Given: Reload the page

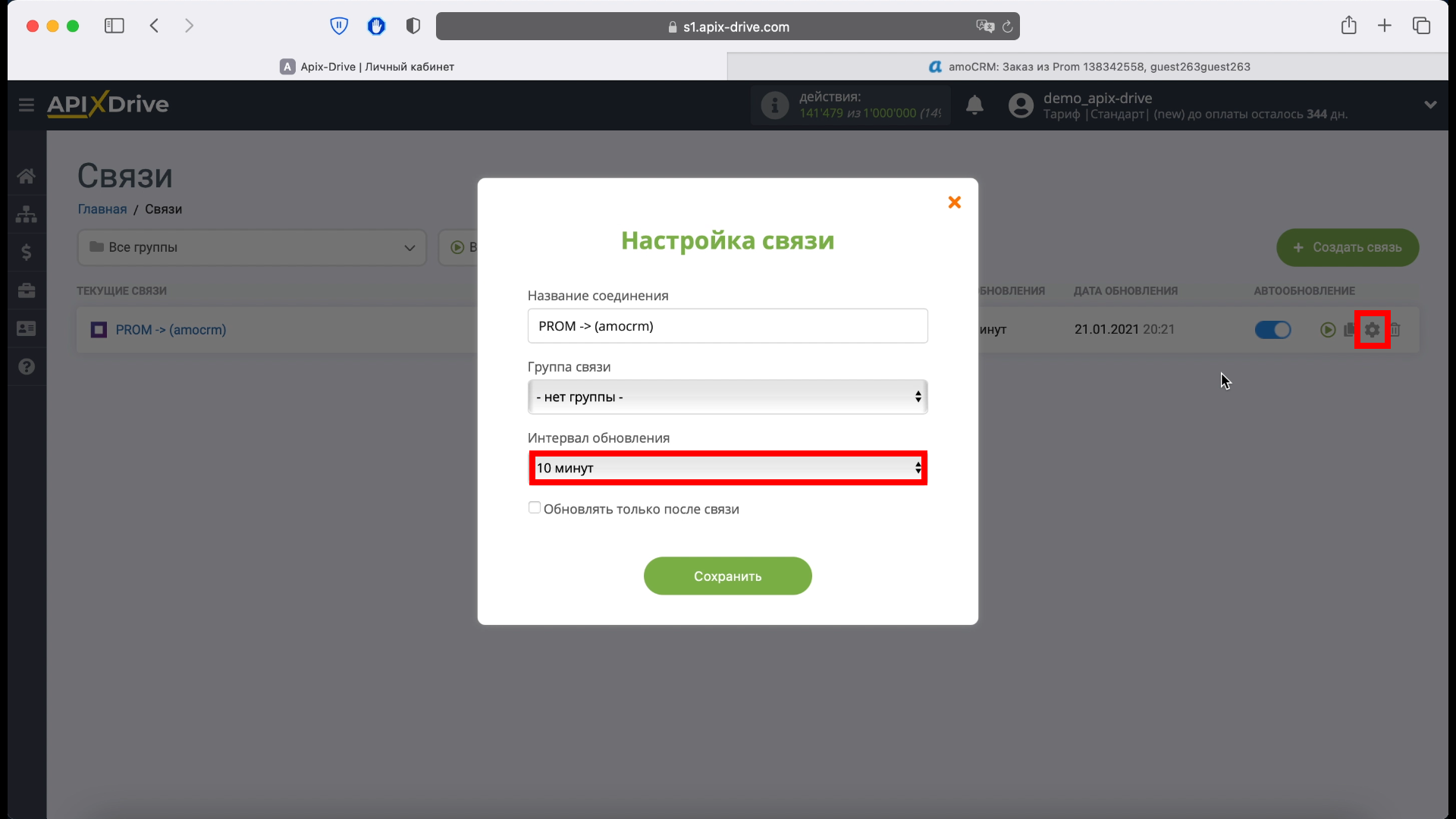Looking at the screenshot, I should coord(1007,27).
